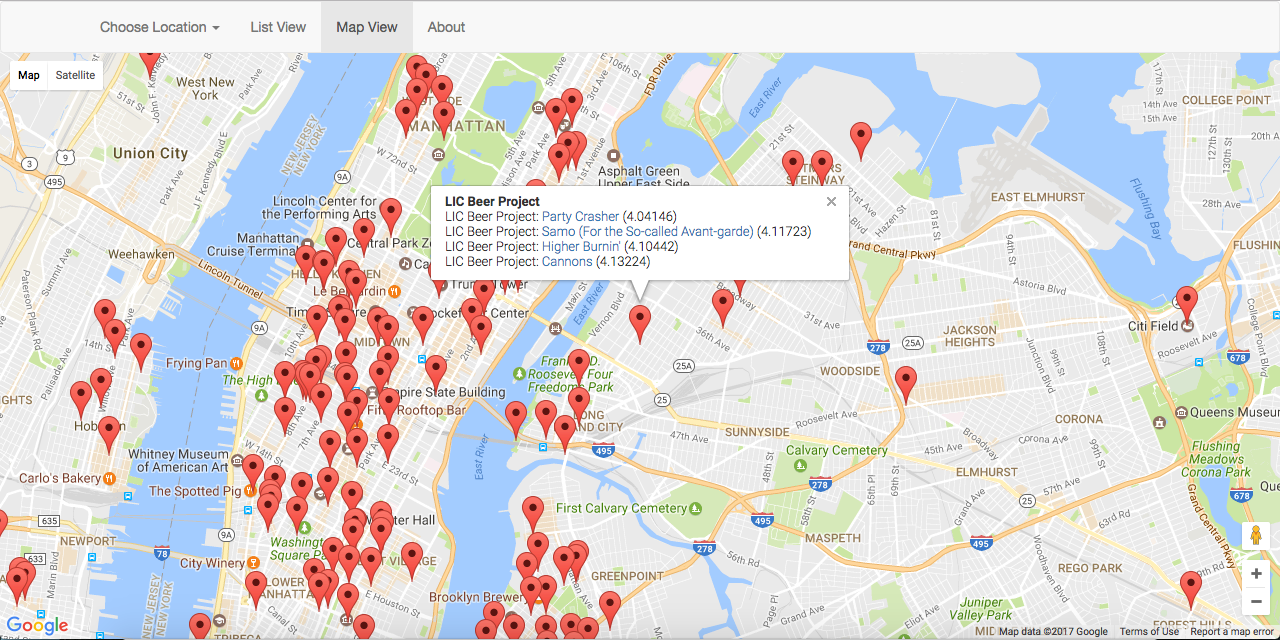The height and width of the screenshot is (640, 1280).
Task: Click the Google logo on the map
Action: [38, 626]
